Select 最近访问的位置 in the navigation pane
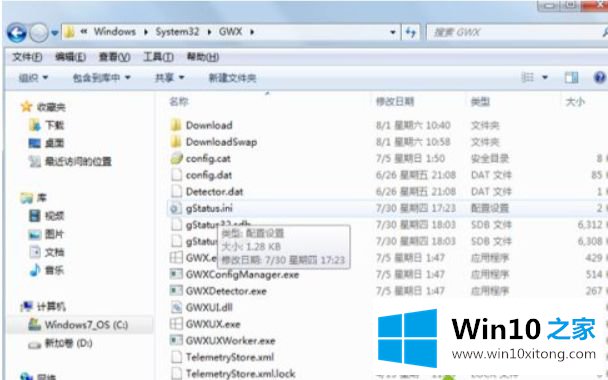The height and width of the screenshot is (380, 608). tap(78, 161)
